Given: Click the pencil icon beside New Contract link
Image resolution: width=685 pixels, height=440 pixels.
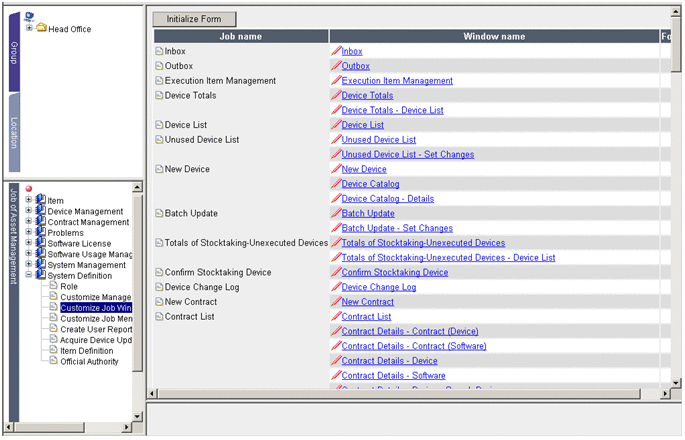Looking at the screenshot, I should click(x=336, y=302).
